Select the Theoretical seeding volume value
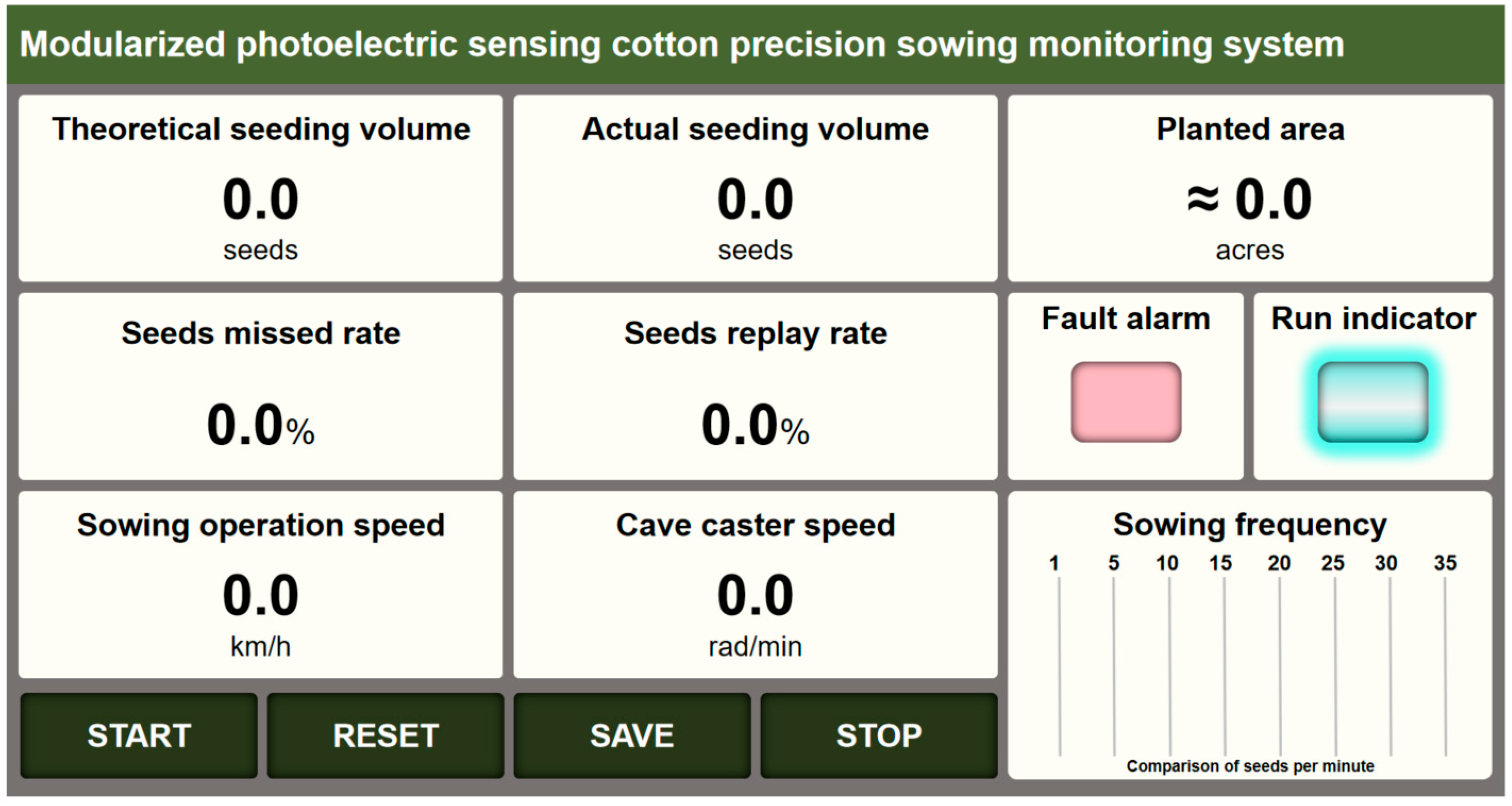 click(x=261, y=200)
